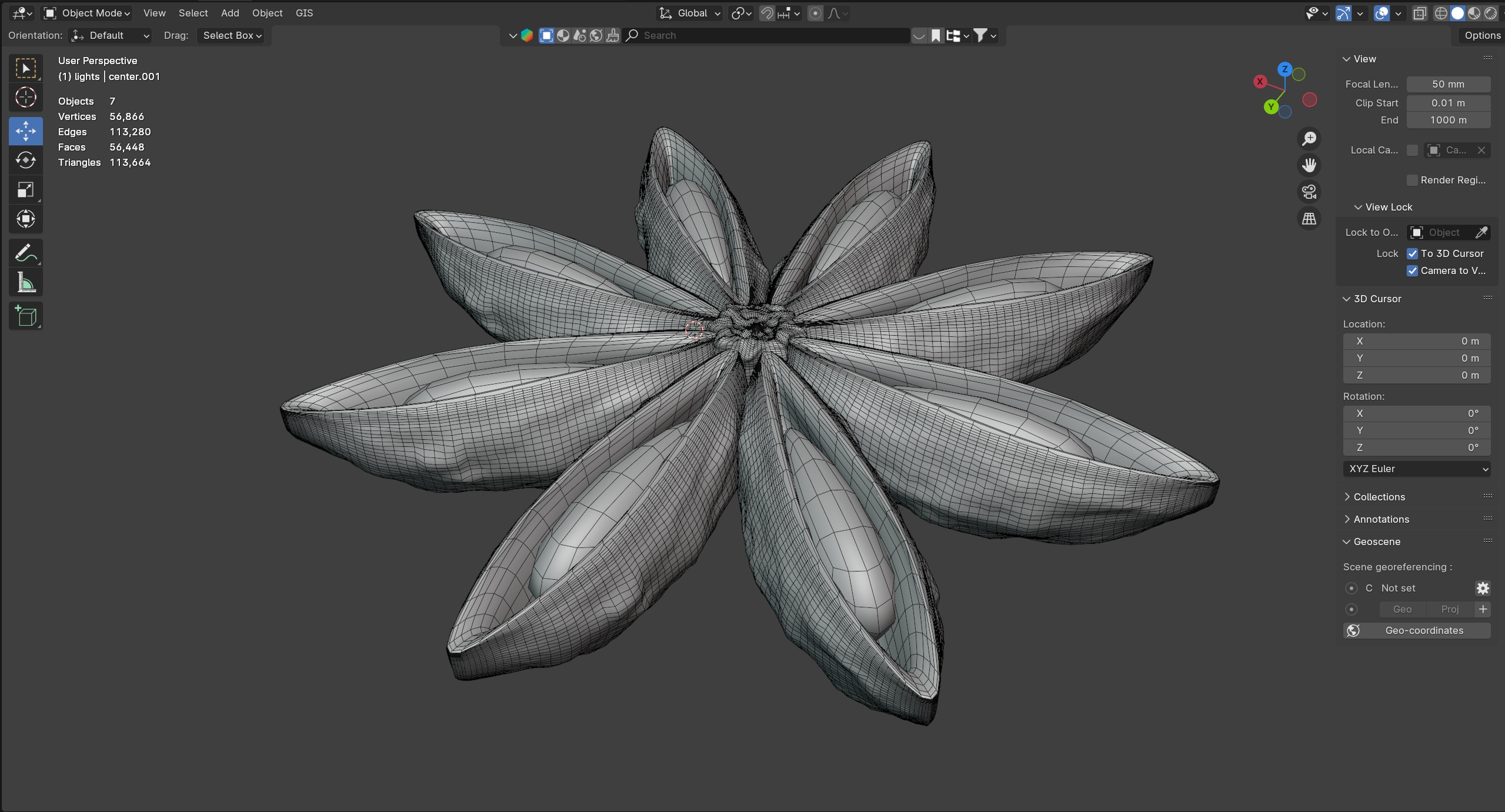Click the Focal Length 50 mm field

1447,84
